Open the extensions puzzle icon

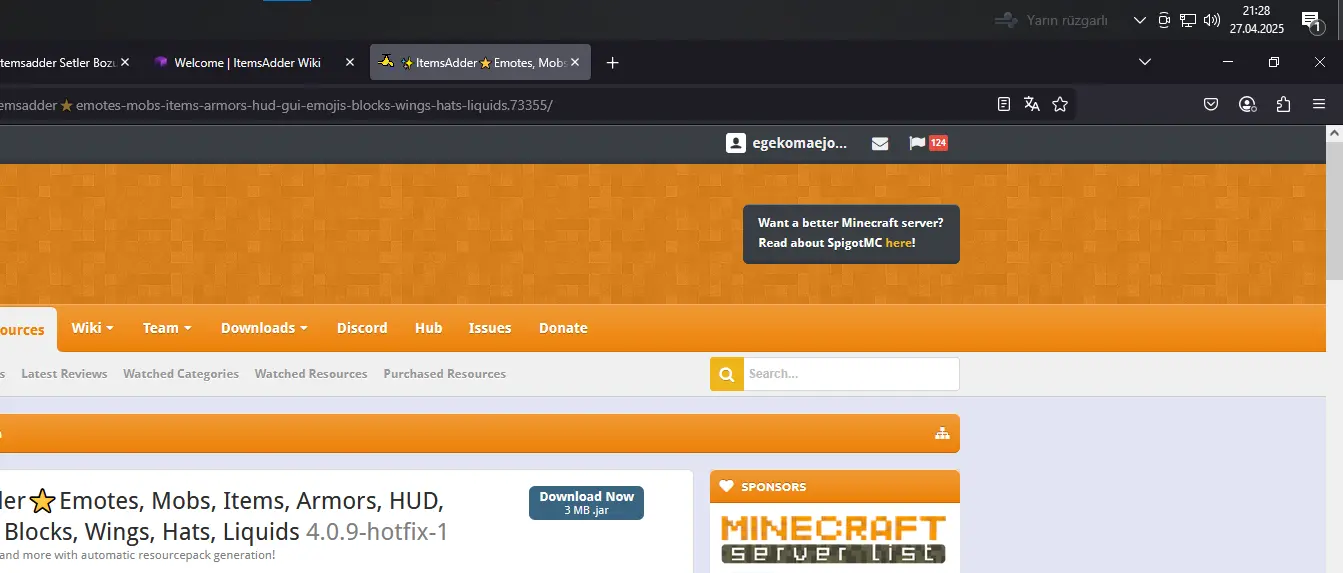1284,104
